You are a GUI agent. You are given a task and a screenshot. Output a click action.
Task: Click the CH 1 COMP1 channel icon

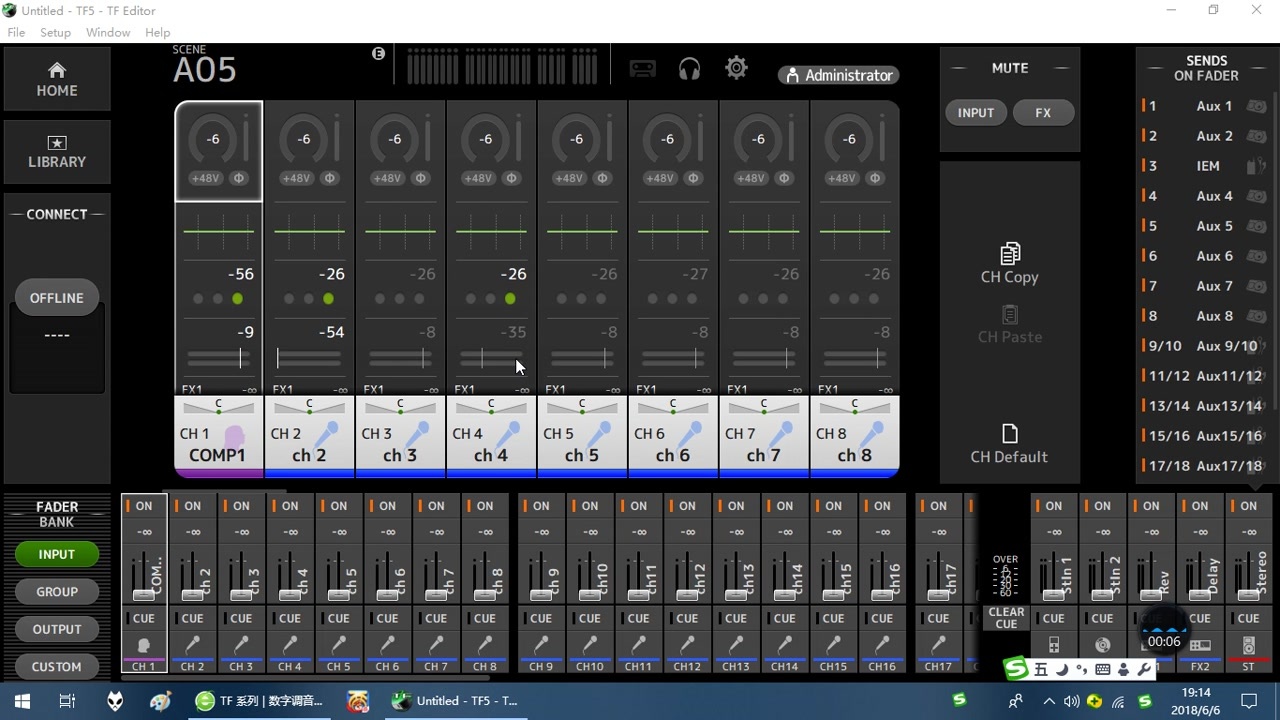pos(235,436)
